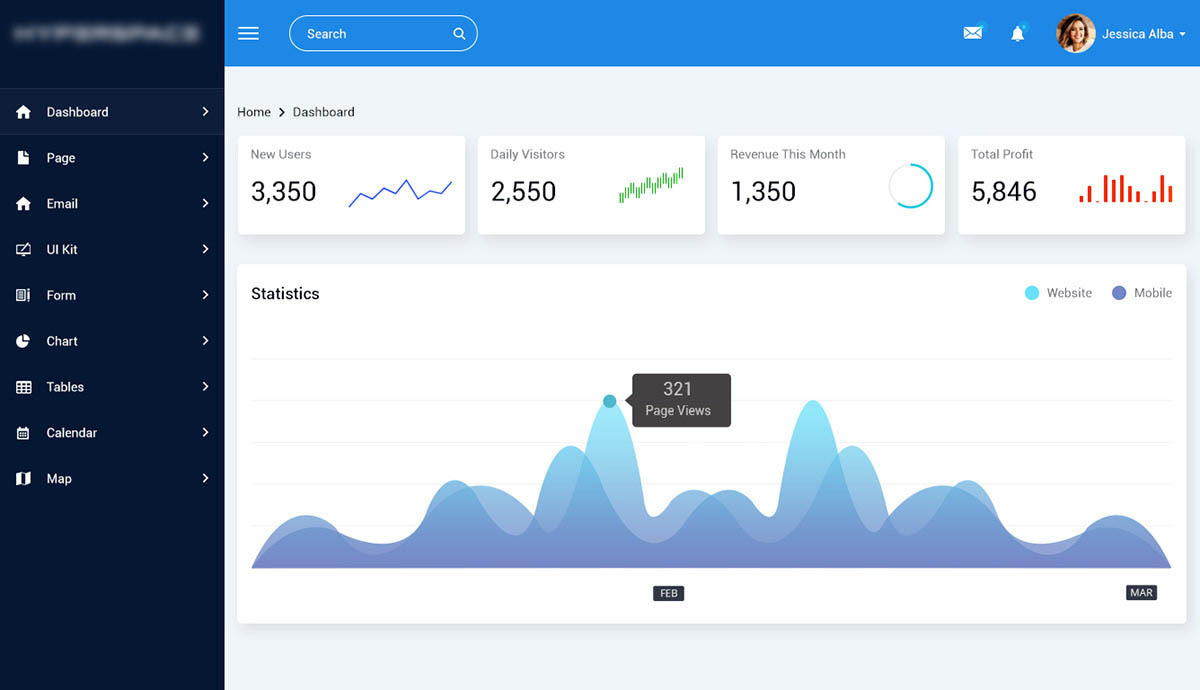Viewport: 1200px width, 690px height.
Task: Click the search magnifier icon
Action: (459, 33)
